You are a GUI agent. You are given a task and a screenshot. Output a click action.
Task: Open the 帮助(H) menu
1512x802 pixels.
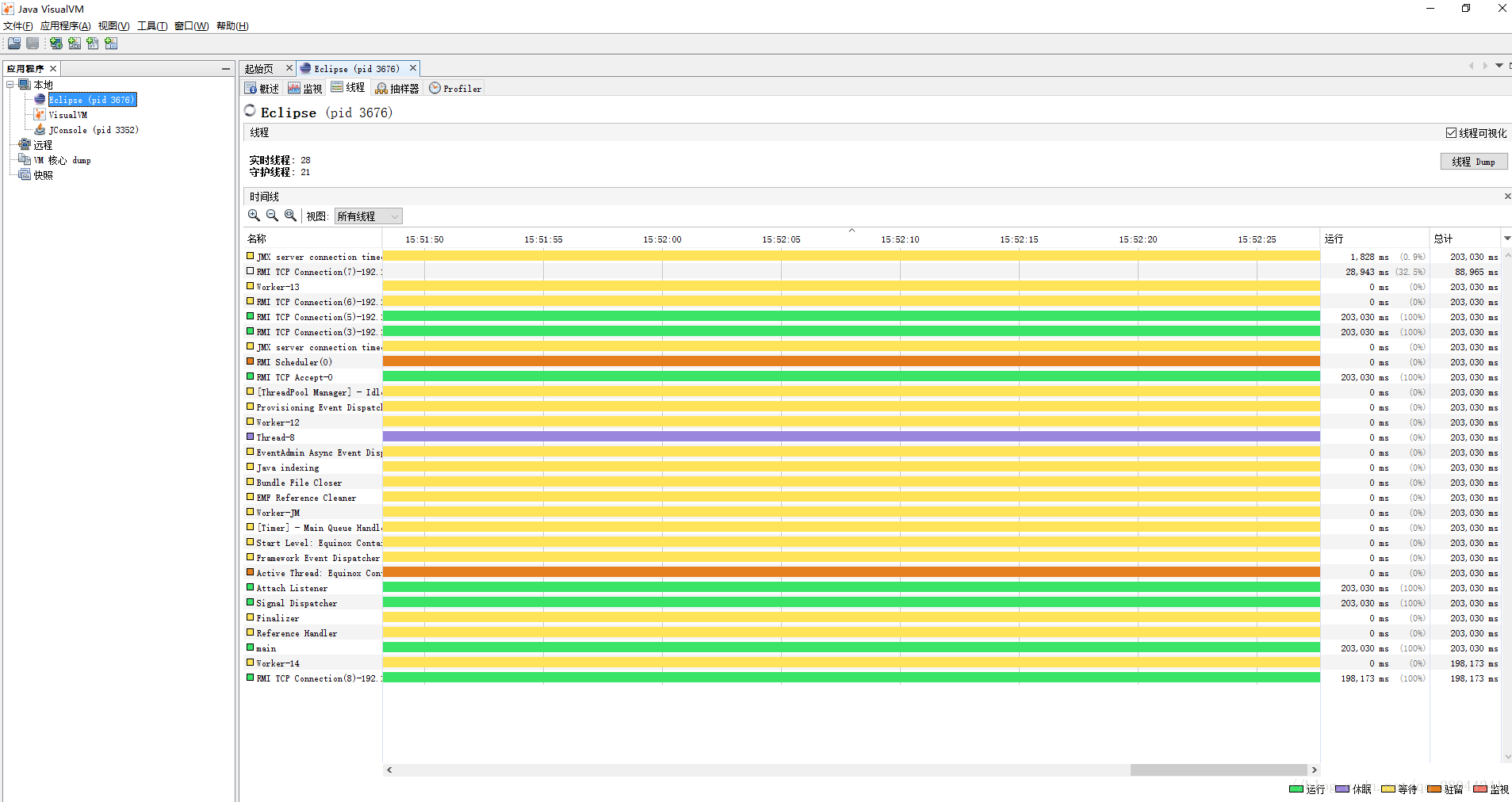[232, 26]
